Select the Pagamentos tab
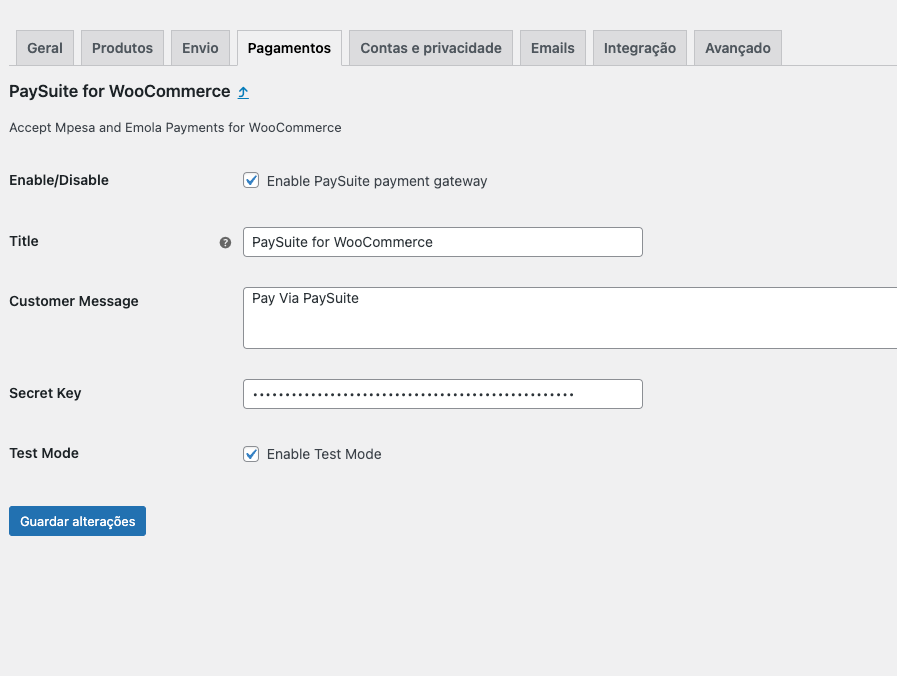 click(x=289, y=48)
